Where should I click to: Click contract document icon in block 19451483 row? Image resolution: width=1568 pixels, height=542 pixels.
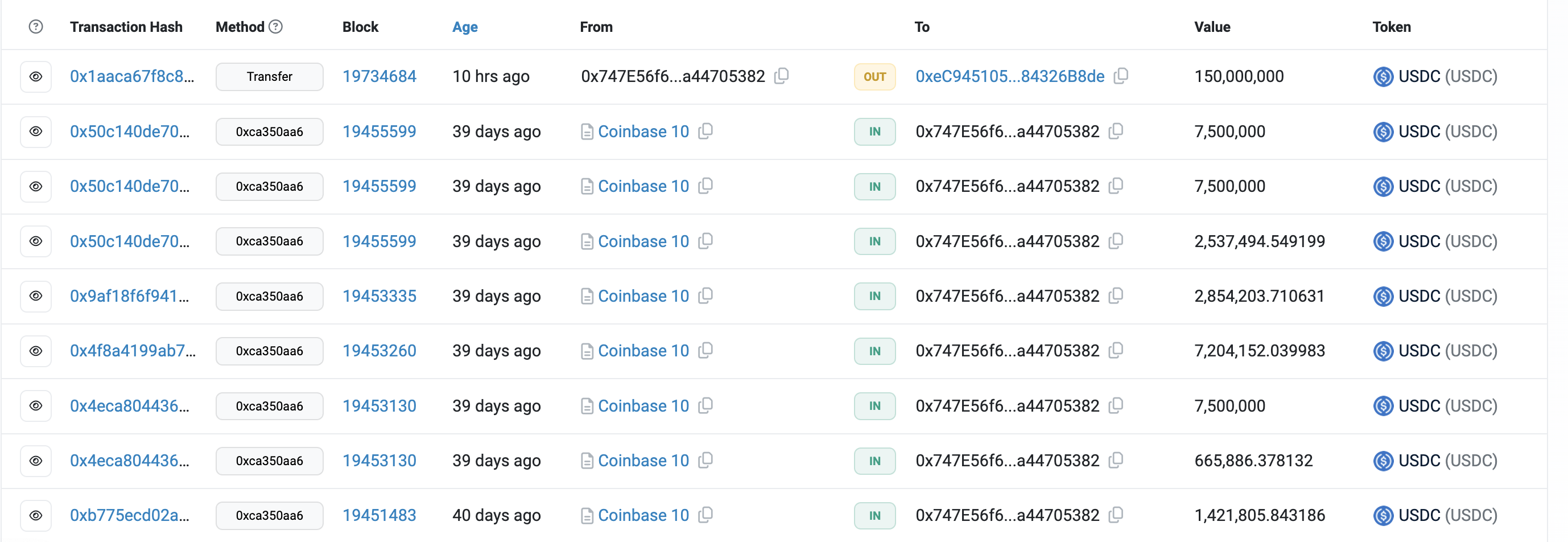[587, 516]
